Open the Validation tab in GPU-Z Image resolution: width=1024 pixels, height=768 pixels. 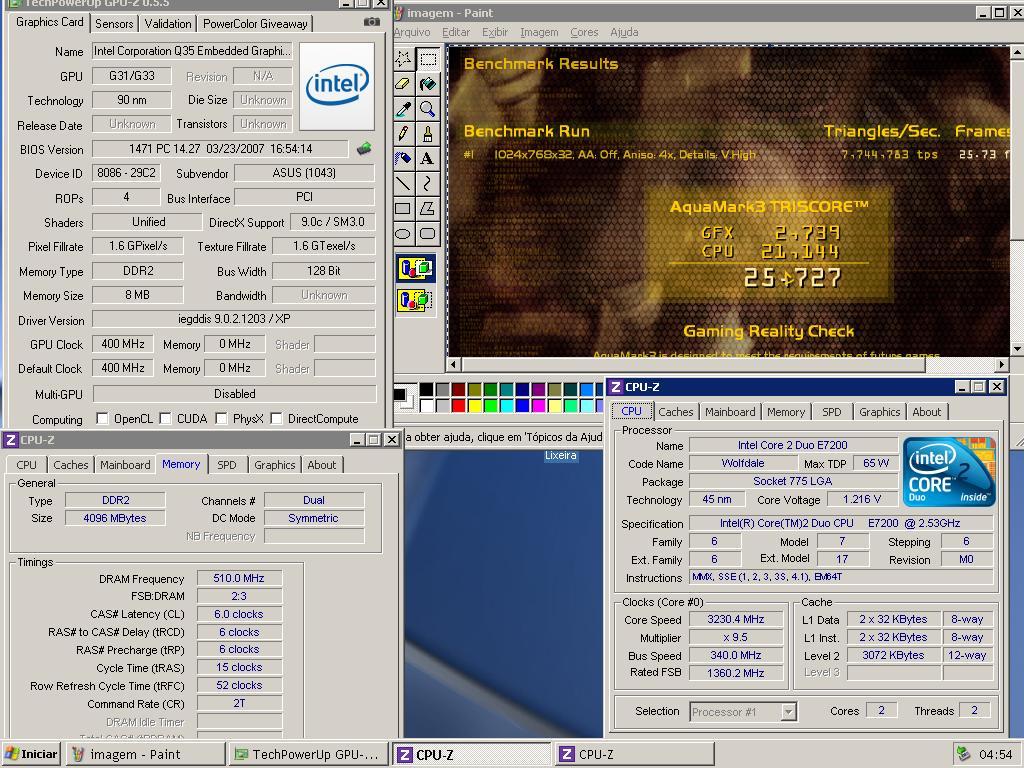[168, 24]
